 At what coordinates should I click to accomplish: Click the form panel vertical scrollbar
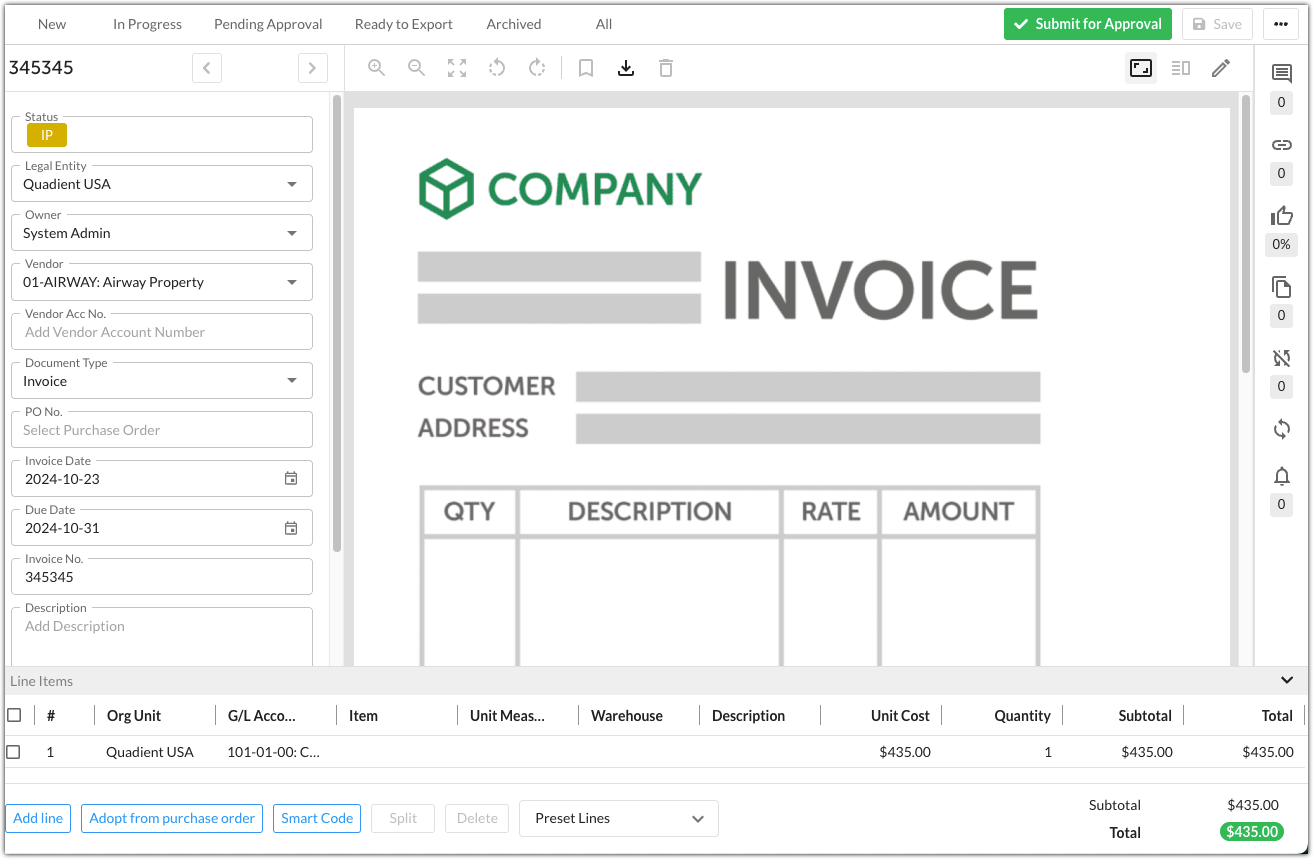[x=337, y=322]
